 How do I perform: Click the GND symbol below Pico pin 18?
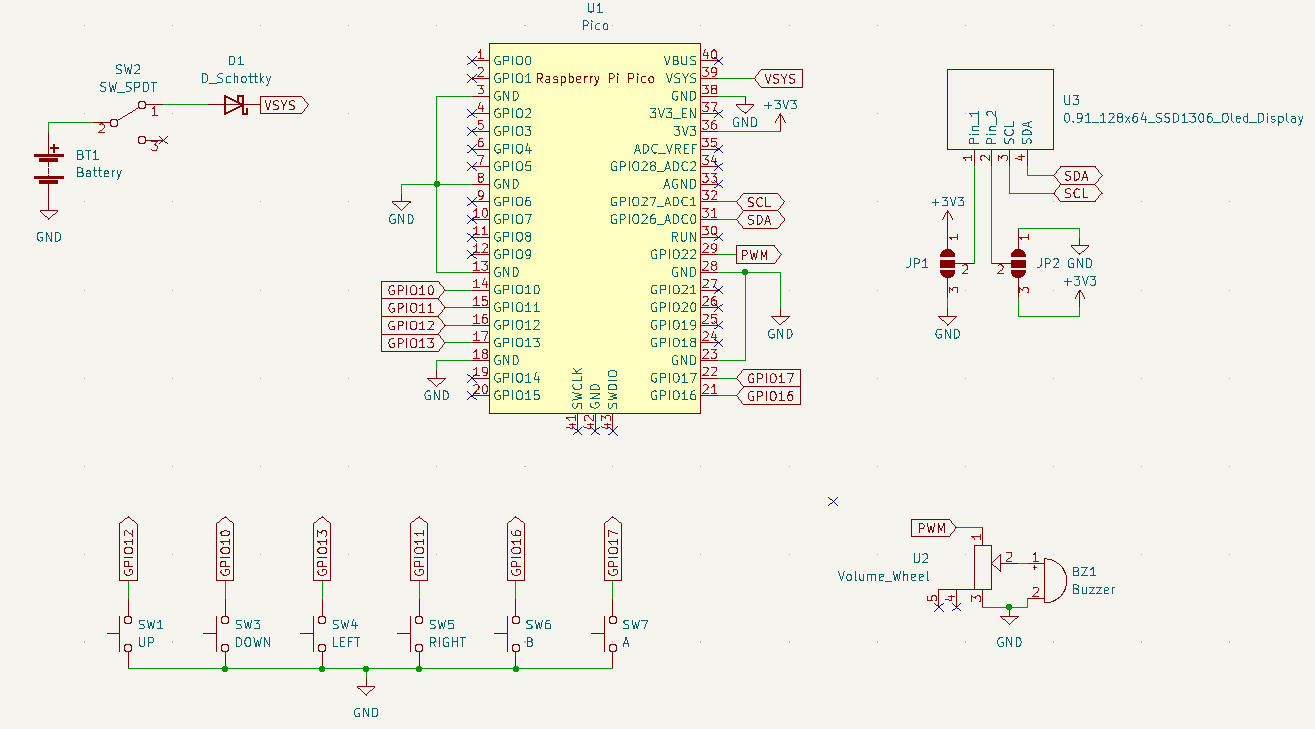(x=436, y=383)
